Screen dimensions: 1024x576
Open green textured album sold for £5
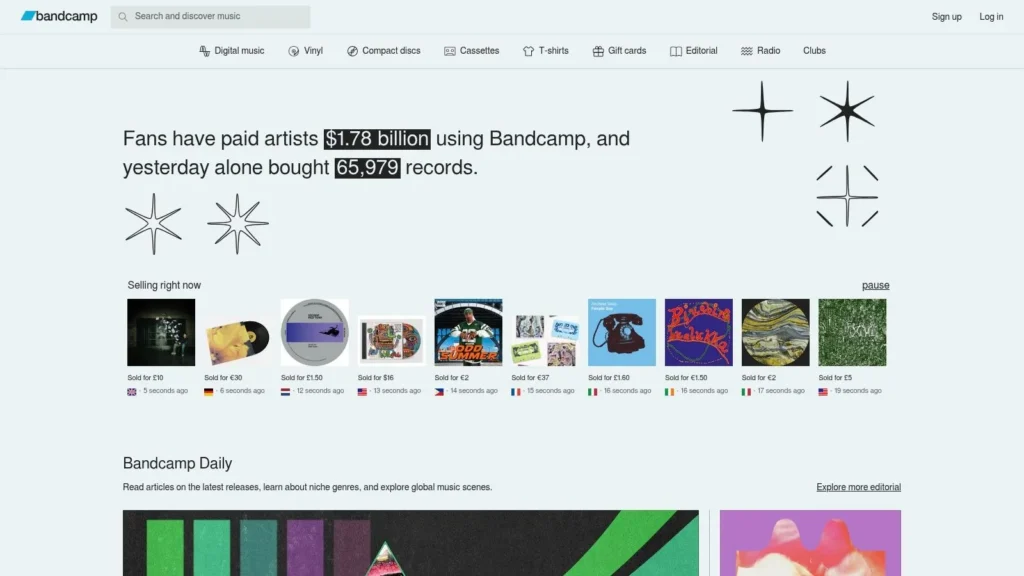click(x=852, y=332)
